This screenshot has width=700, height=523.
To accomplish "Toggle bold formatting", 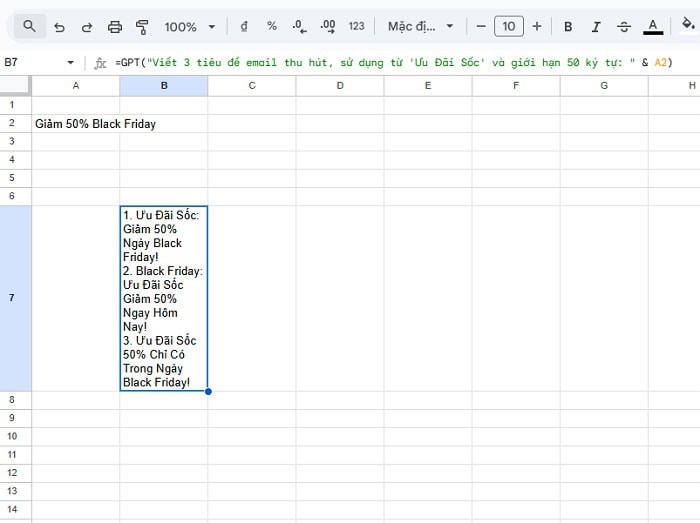I will point(568,26).
